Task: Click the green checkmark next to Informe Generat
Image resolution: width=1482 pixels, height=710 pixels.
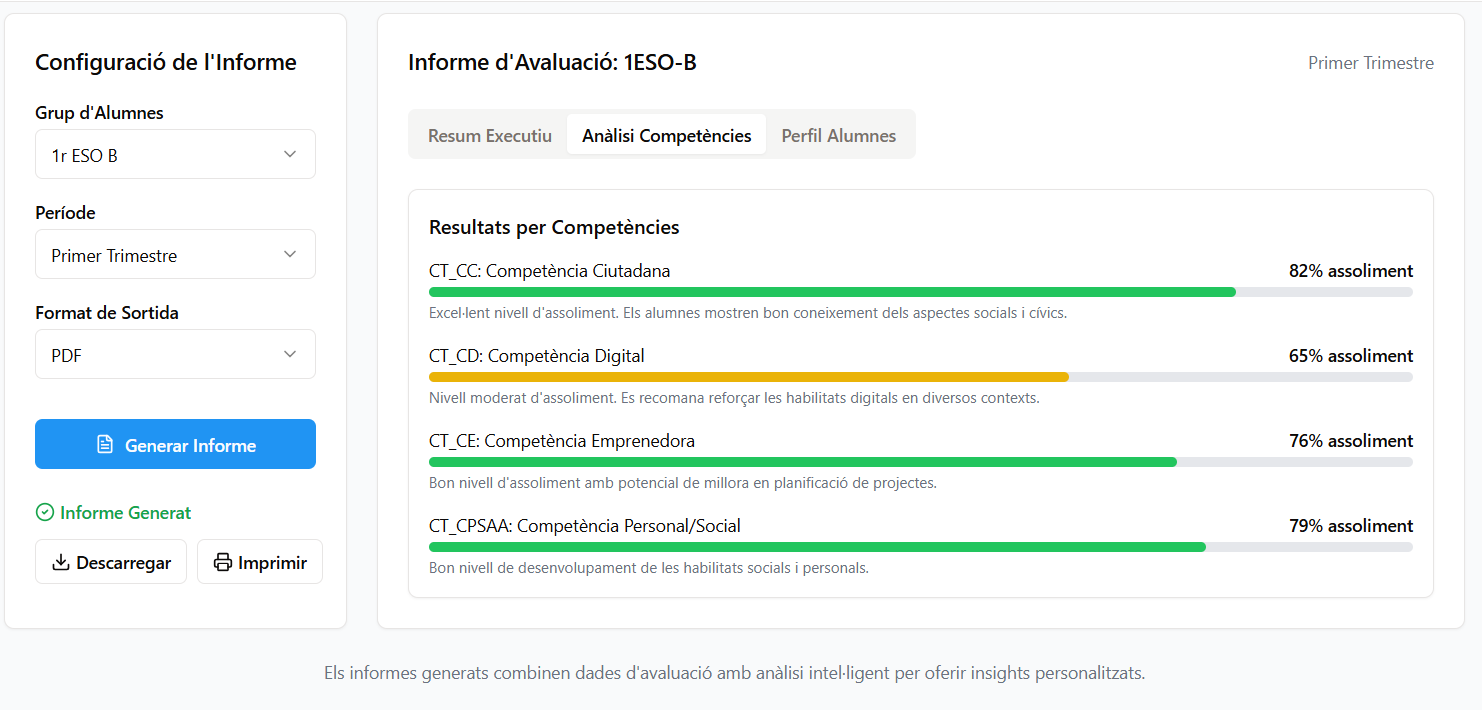Action: click(45, 512)
